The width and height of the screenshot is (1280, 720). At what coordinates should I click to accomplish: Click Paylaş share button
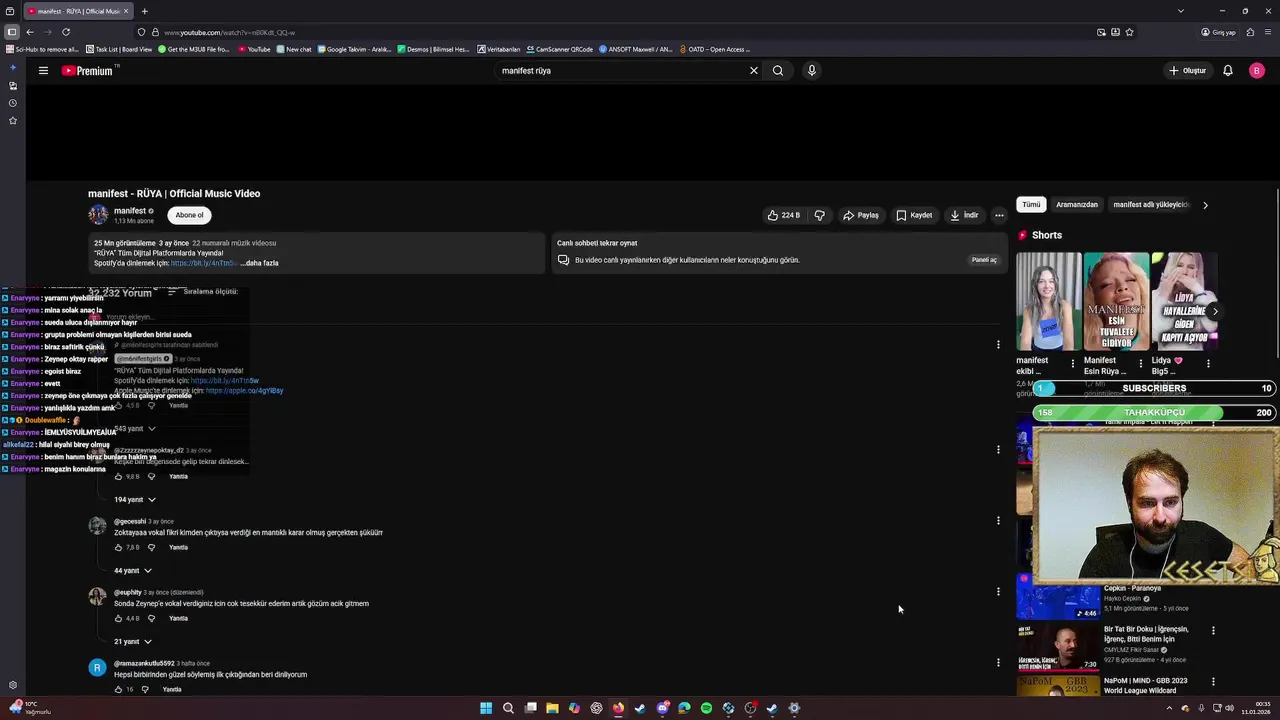click(861, 215)
